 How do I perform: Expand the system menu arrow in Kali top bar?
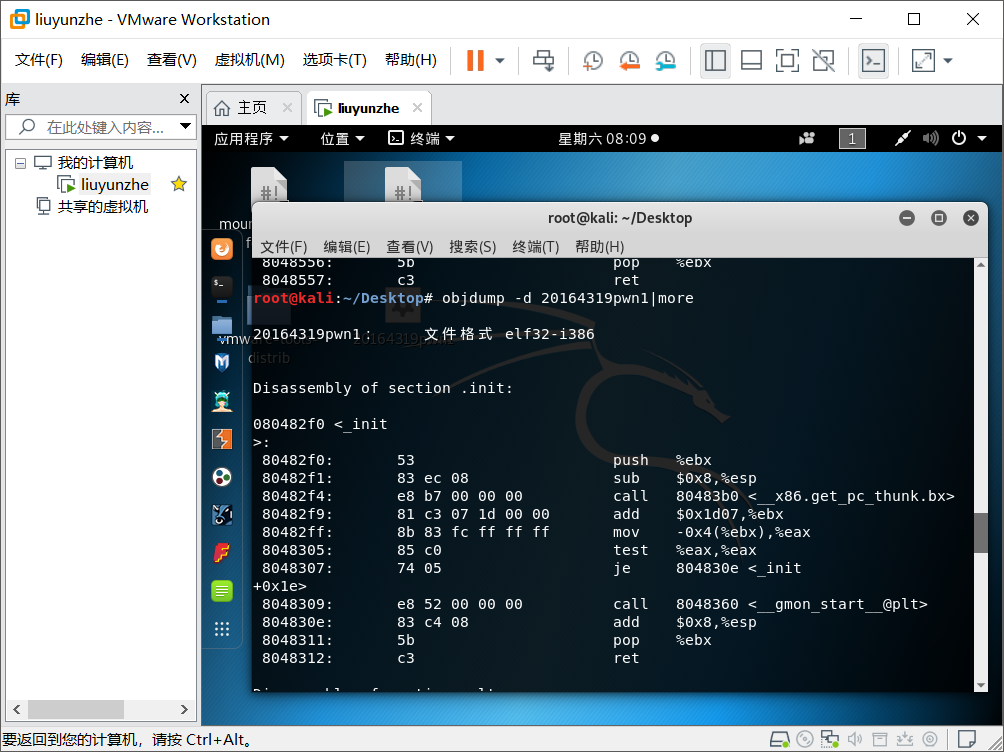982,138
